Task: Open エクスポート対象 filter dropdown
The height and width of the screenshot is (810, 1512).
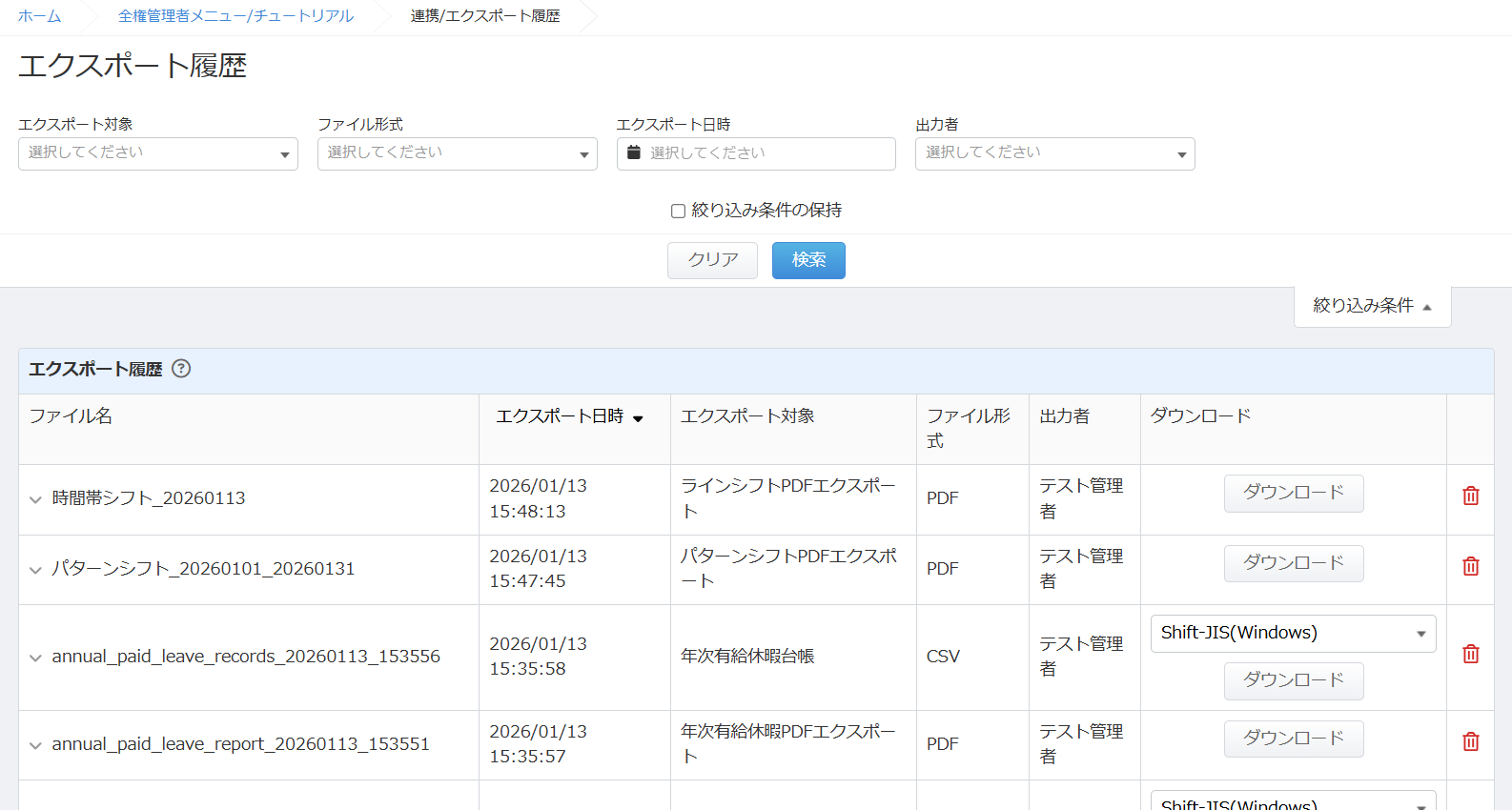Action: tap(157, 153)
